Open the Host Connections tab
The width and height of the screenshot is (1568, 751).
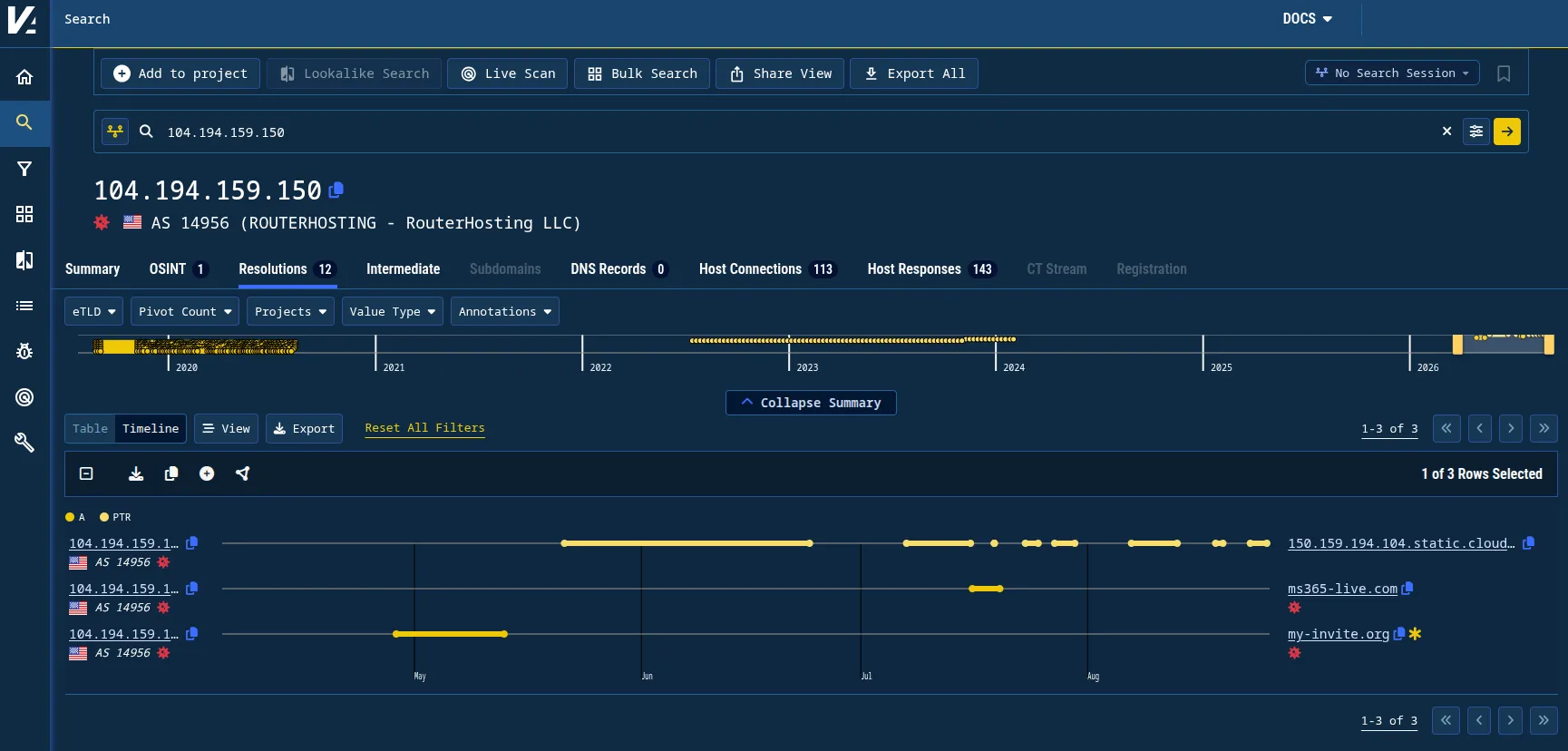click(x=768, y=269)
